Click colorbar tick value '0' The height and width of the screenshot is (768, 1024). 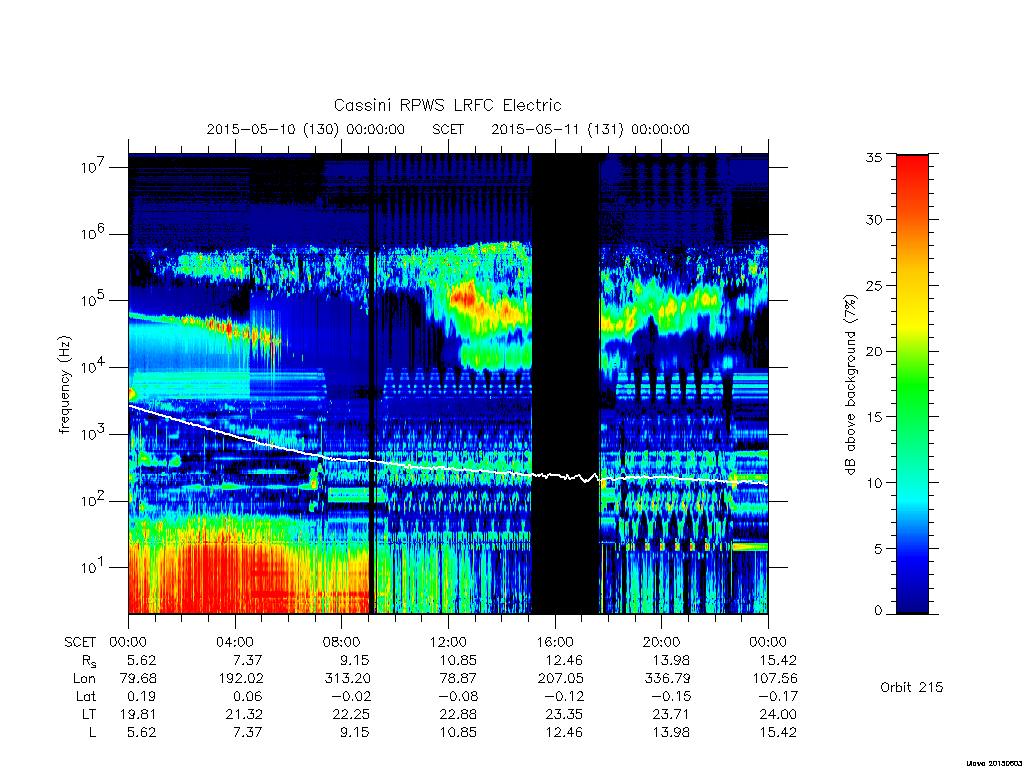pos(878,611)
